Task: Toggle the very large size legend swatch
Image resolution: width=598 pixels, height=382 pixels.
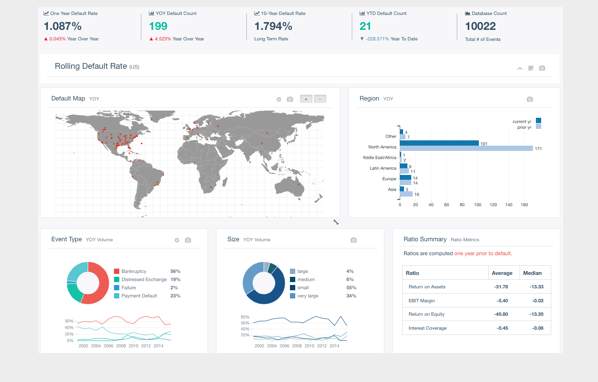Action: pyautogui.click(x=293, y=296)
